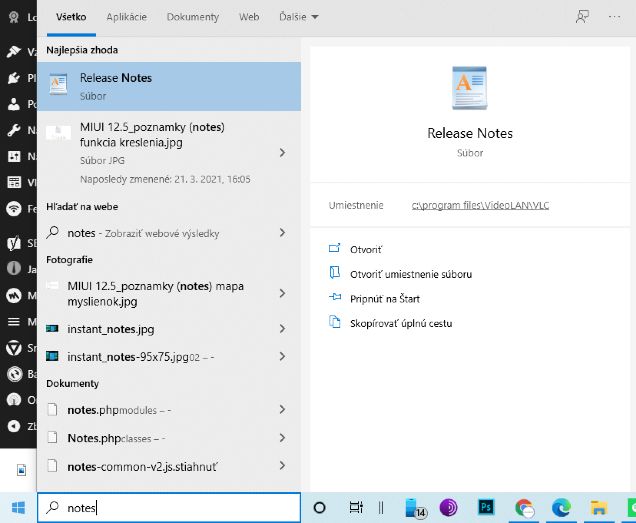Viewport: 636px width, 523px height.
Task: Switch to the Aplikácie tab
Action: point(127,17)
